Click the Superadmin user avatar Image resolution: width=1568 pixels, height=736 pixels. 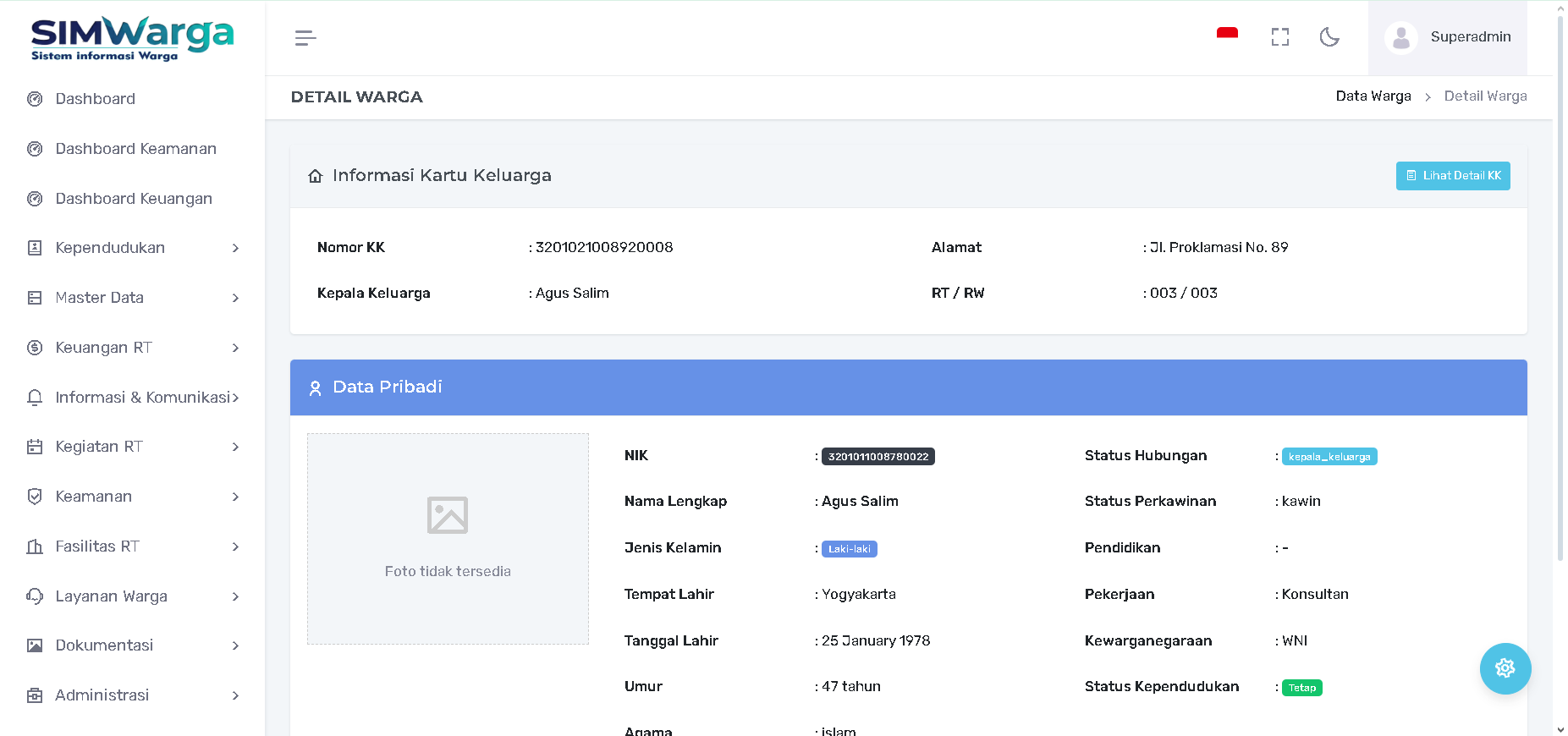tap(1401, 38)
